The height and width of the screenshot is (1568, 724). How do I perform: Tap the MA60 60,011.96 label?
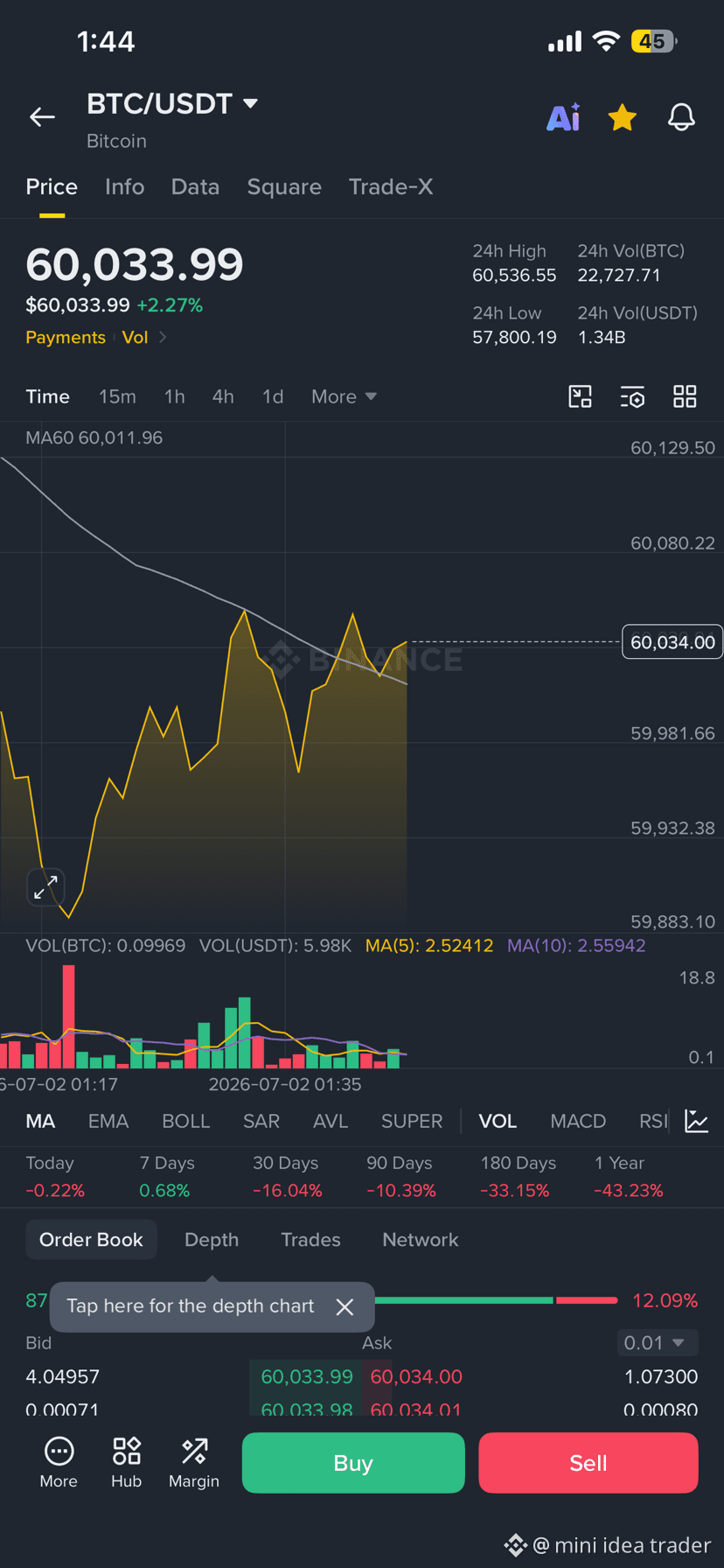pyautogui.click(x=94, y=437)
